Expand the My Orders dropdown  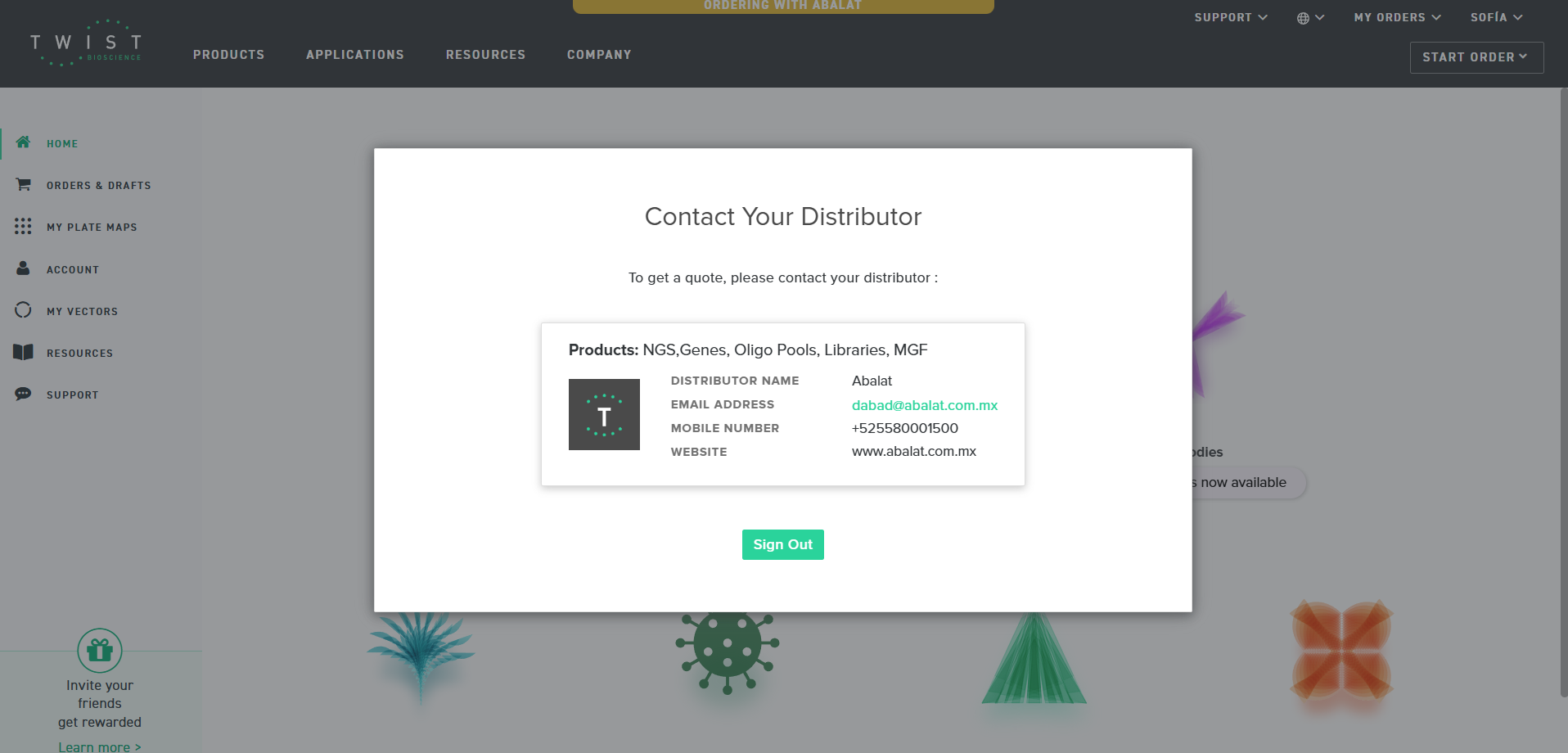pos(1398,17)
